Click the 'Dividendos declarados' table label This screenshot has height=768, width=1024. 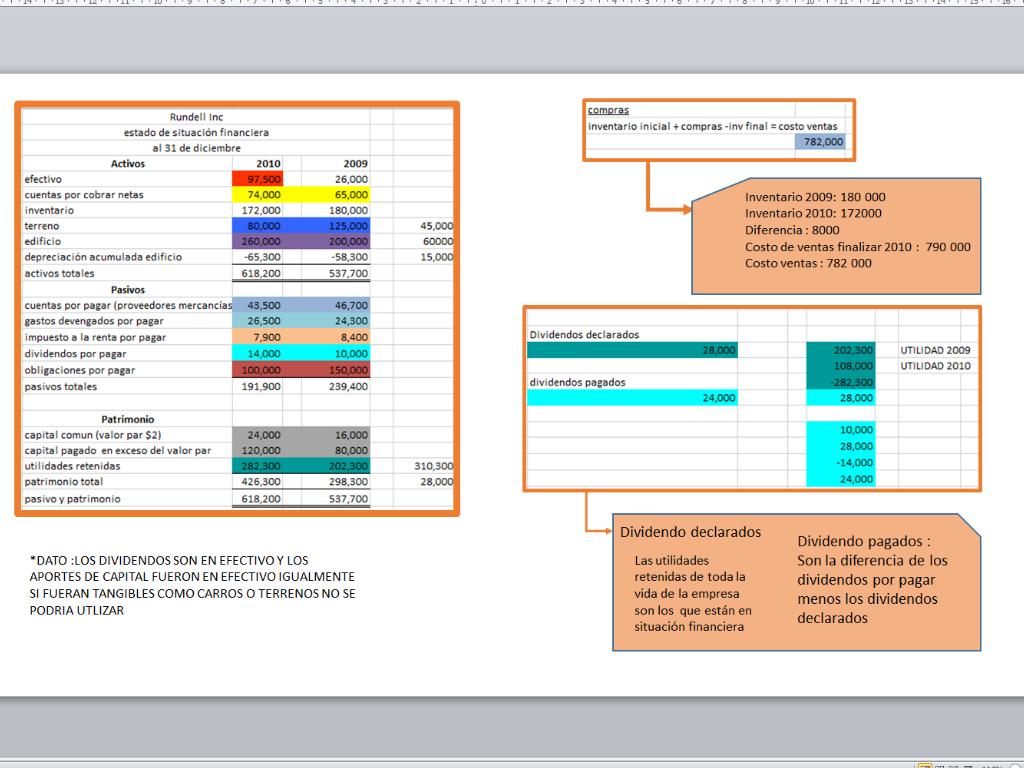pos(584,335)
